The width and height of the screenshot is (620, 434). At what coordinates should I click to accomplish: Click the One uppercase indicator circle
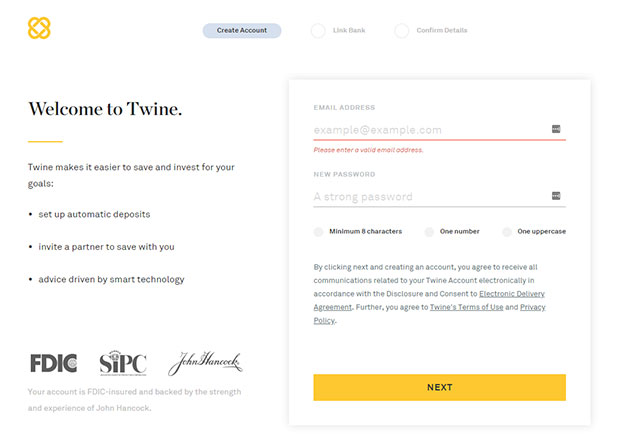click(507, 232)
